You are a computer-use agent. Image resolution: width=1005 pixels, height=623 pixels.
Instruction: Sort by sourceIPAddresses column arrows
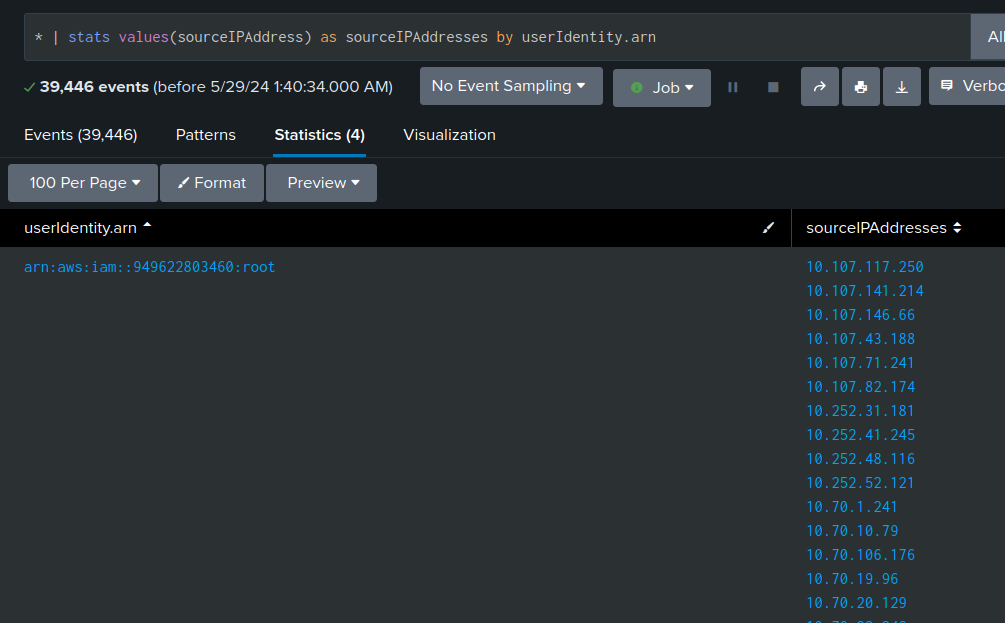(x=957, y=228)
